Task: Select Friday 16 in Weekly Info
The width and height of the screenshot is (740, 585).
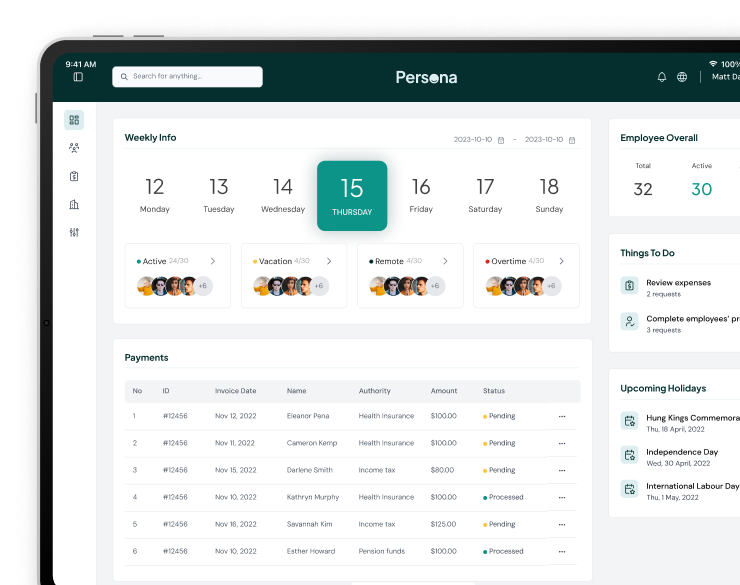Action: coord(421,195)
